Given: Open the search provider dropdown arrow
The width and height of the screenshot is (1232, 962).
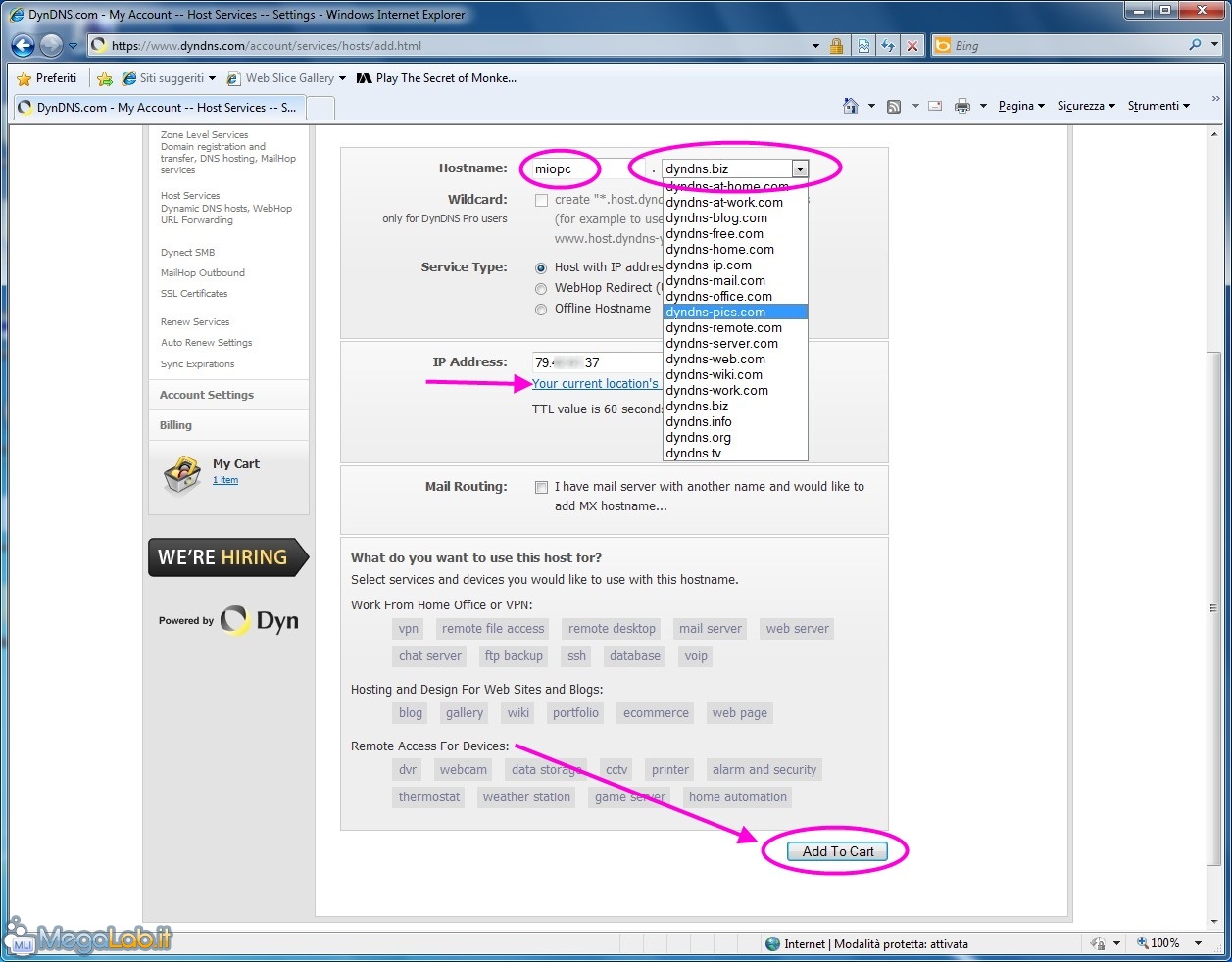Looking at the screenshot, I should pyautogui.click(x=1212, y=45).
